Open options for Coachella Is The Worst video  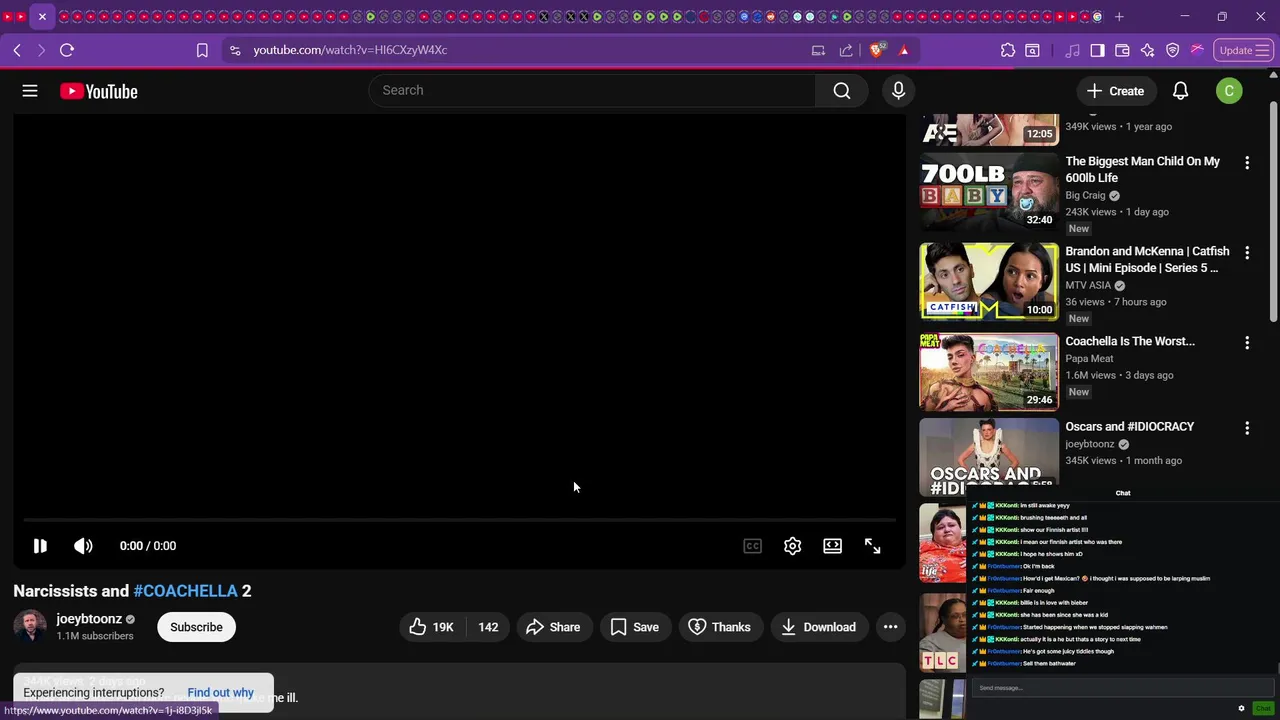[1247, 342]
